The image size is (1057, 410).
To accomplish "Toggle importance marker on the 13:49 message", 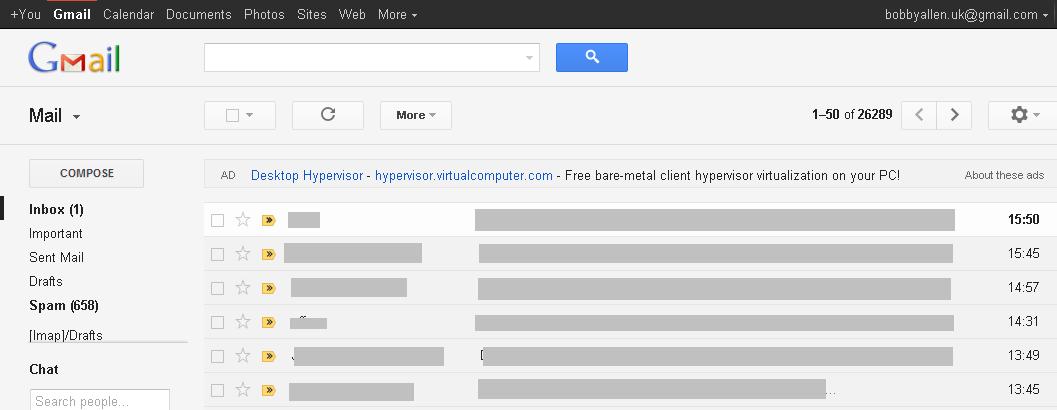I will point(268,356).
